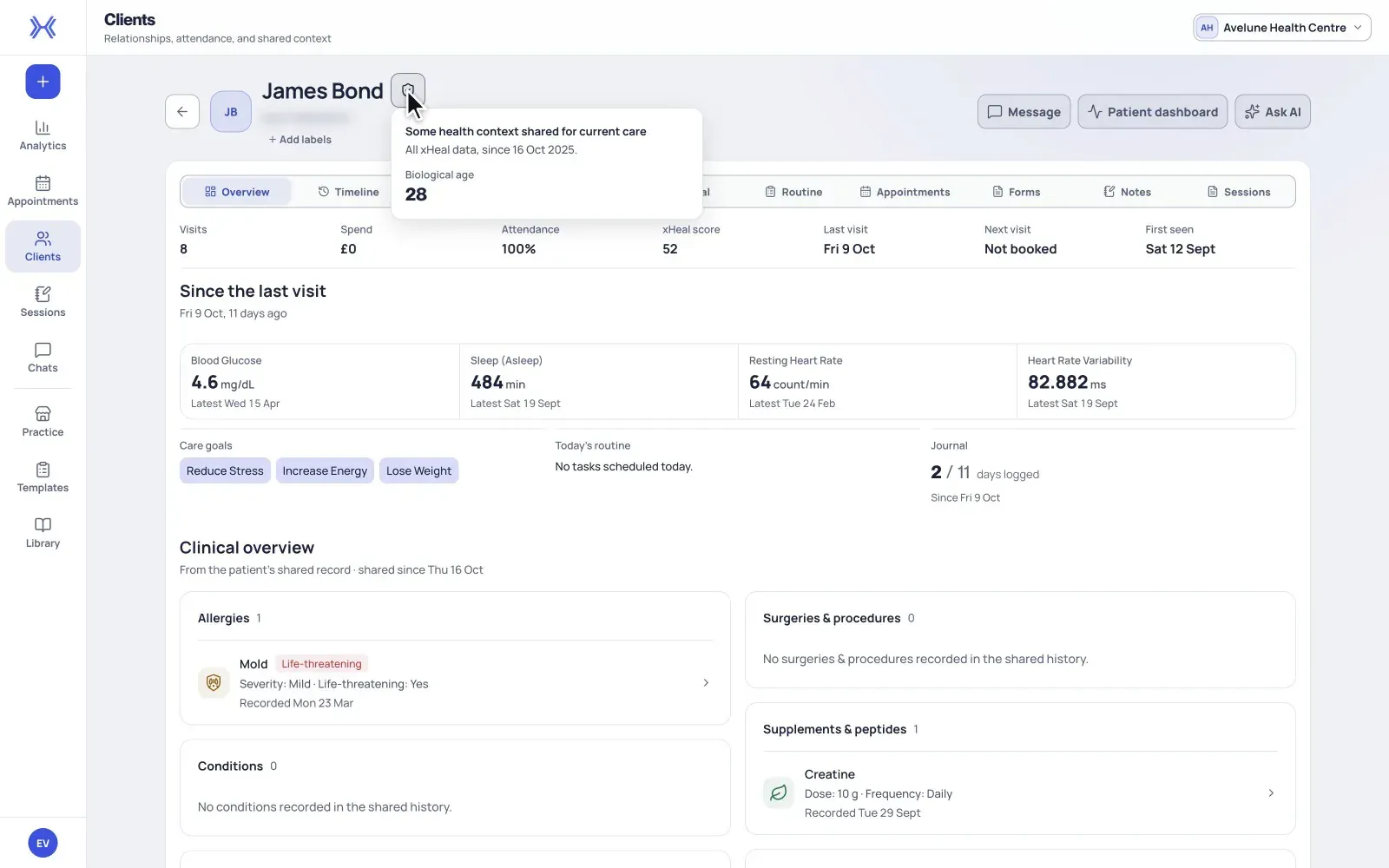Click the Reduce Stress care goal

pyautogui.click(x=225, y=471)
